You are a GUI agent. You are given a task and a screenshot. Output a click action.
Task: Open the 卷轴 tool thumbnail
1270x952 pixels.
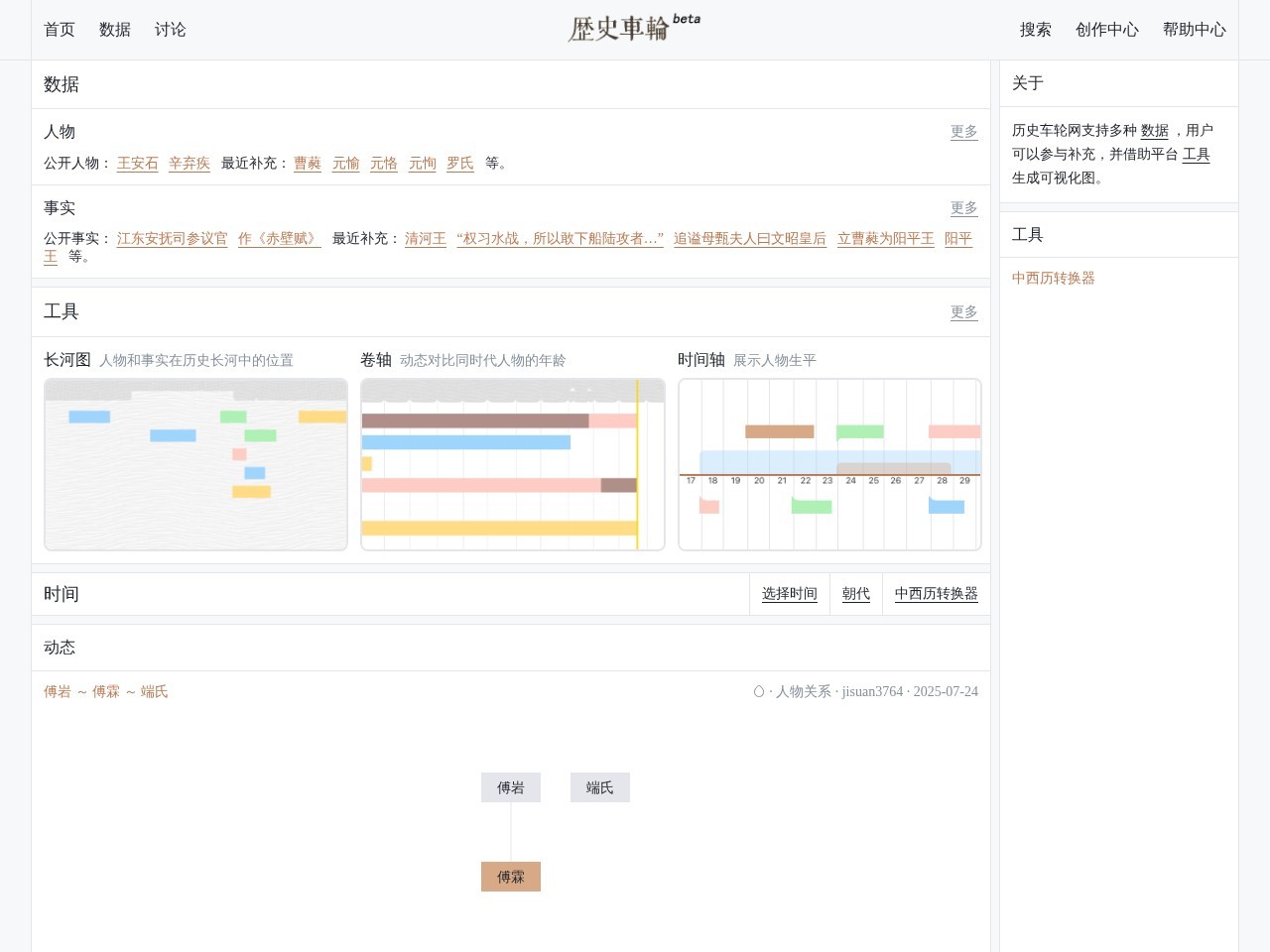513,464
